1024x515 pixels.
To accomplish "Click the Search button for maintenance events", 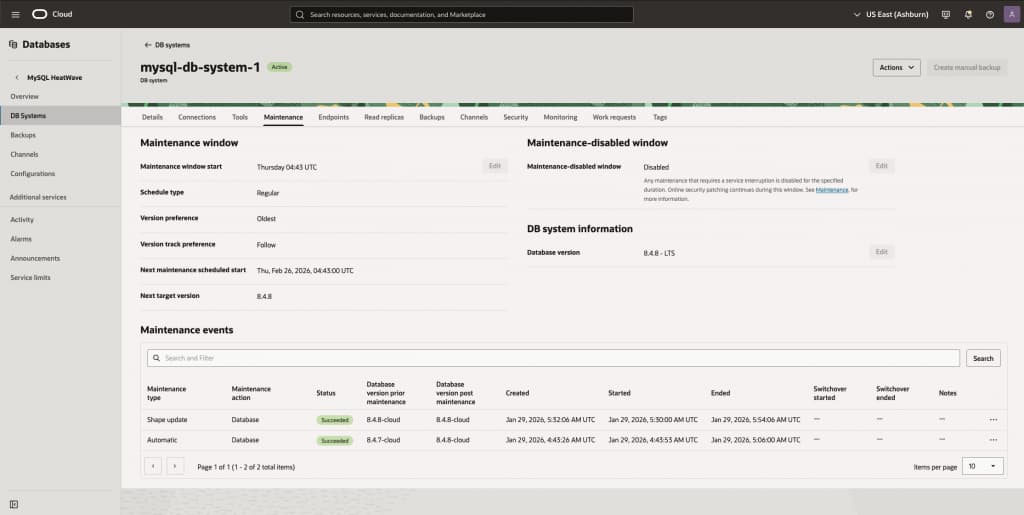I will [x=984, y=358].
